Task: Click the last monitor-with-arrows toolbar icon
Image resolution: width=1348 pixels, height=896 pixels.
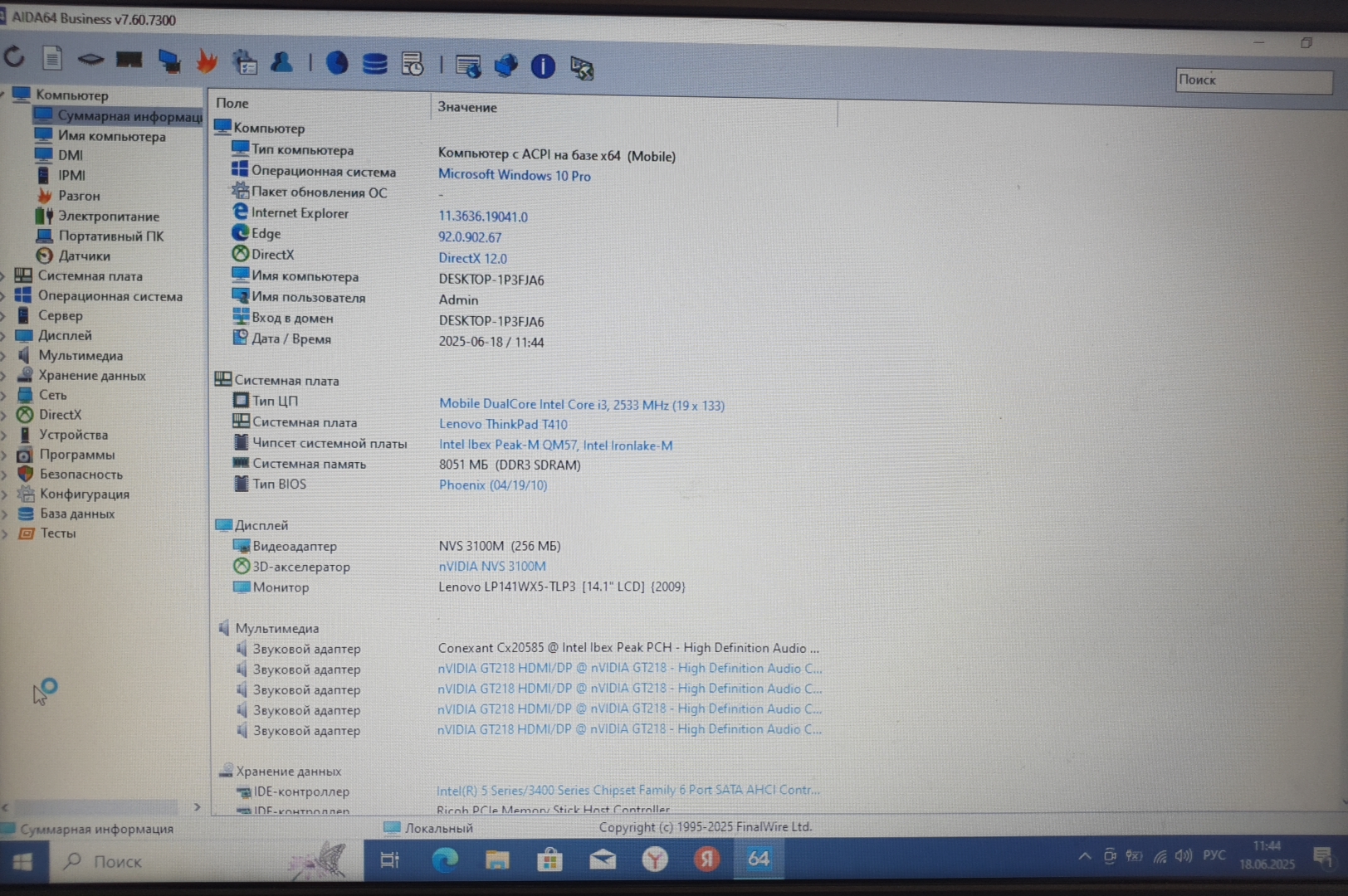Action: 582,68
